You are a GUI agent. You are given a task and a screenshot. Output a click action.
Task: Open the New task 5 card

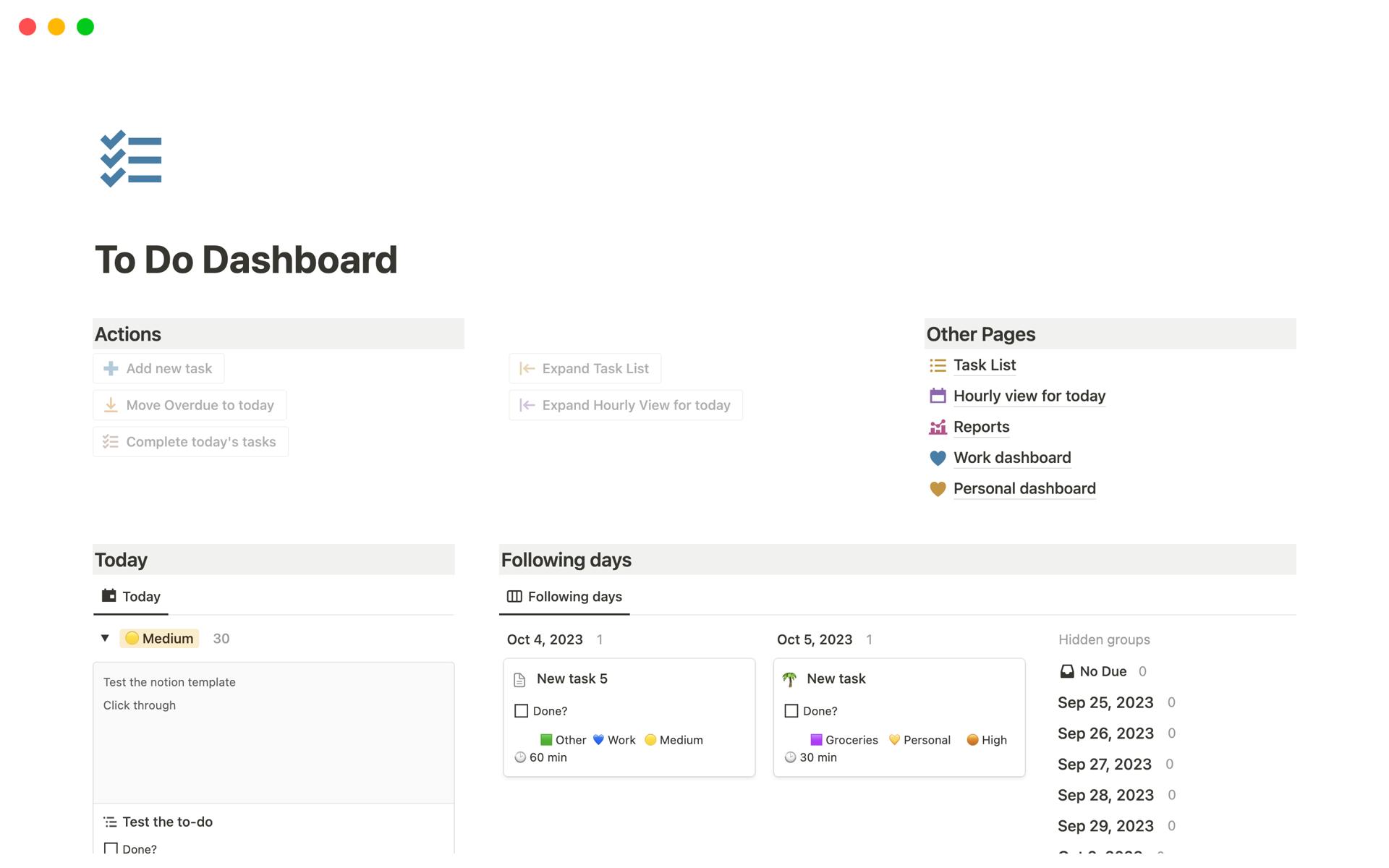click(x=572, y=678)
